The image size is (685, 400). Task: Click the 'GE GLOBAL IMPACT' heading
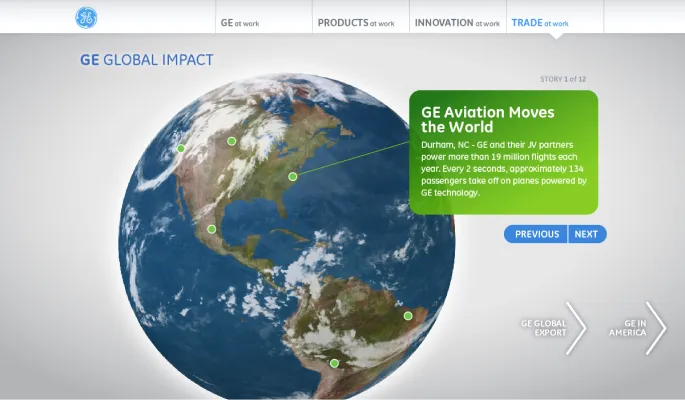tap(147, 60)
